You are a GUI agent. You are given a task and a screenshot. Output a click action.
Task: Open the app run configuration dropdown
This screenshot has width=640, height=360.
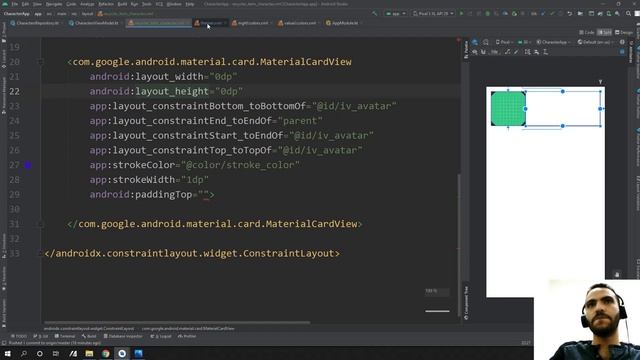tap(396, 13)
